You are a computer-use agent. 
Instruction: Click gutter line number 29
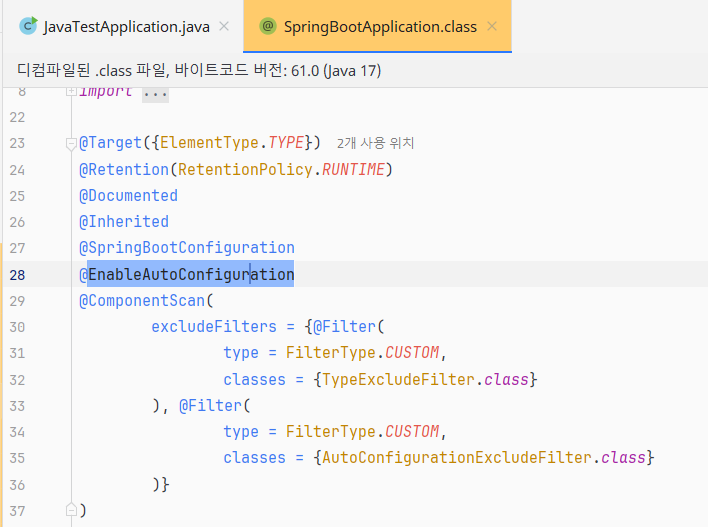pyautogui.click(x=17, y=301)
